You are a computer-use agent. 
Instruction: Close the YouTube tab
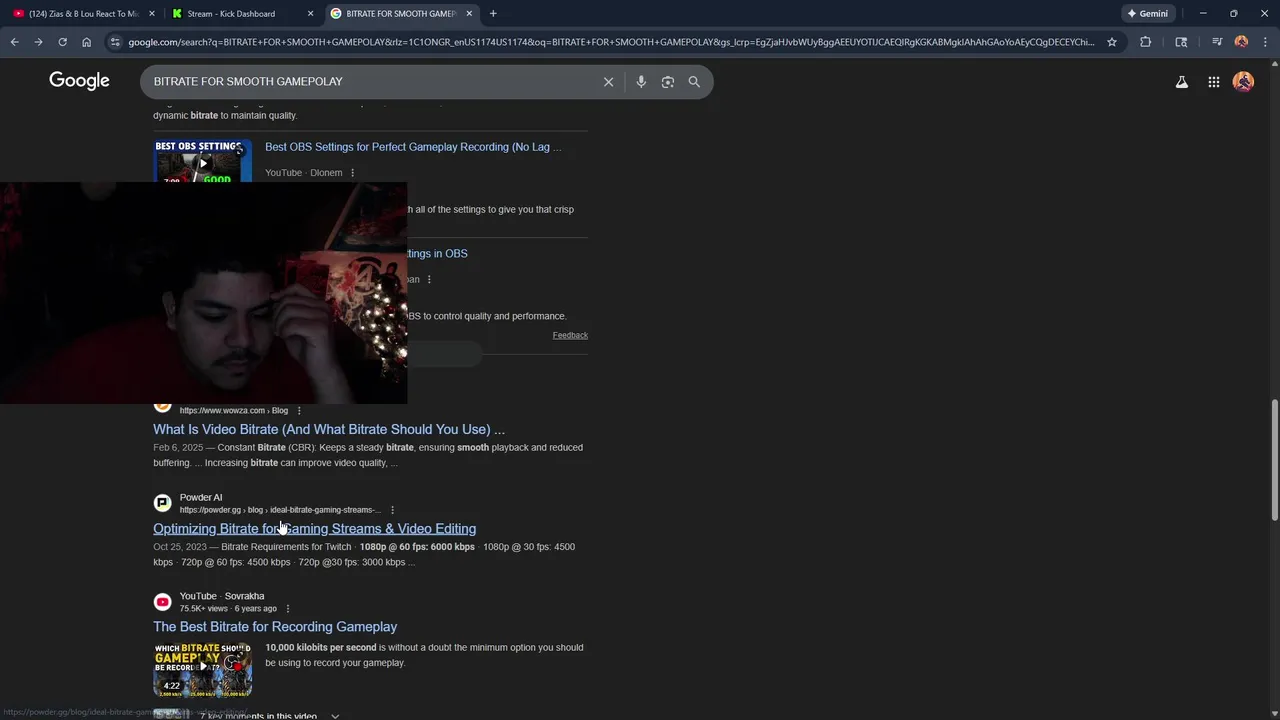pos(152,13)
